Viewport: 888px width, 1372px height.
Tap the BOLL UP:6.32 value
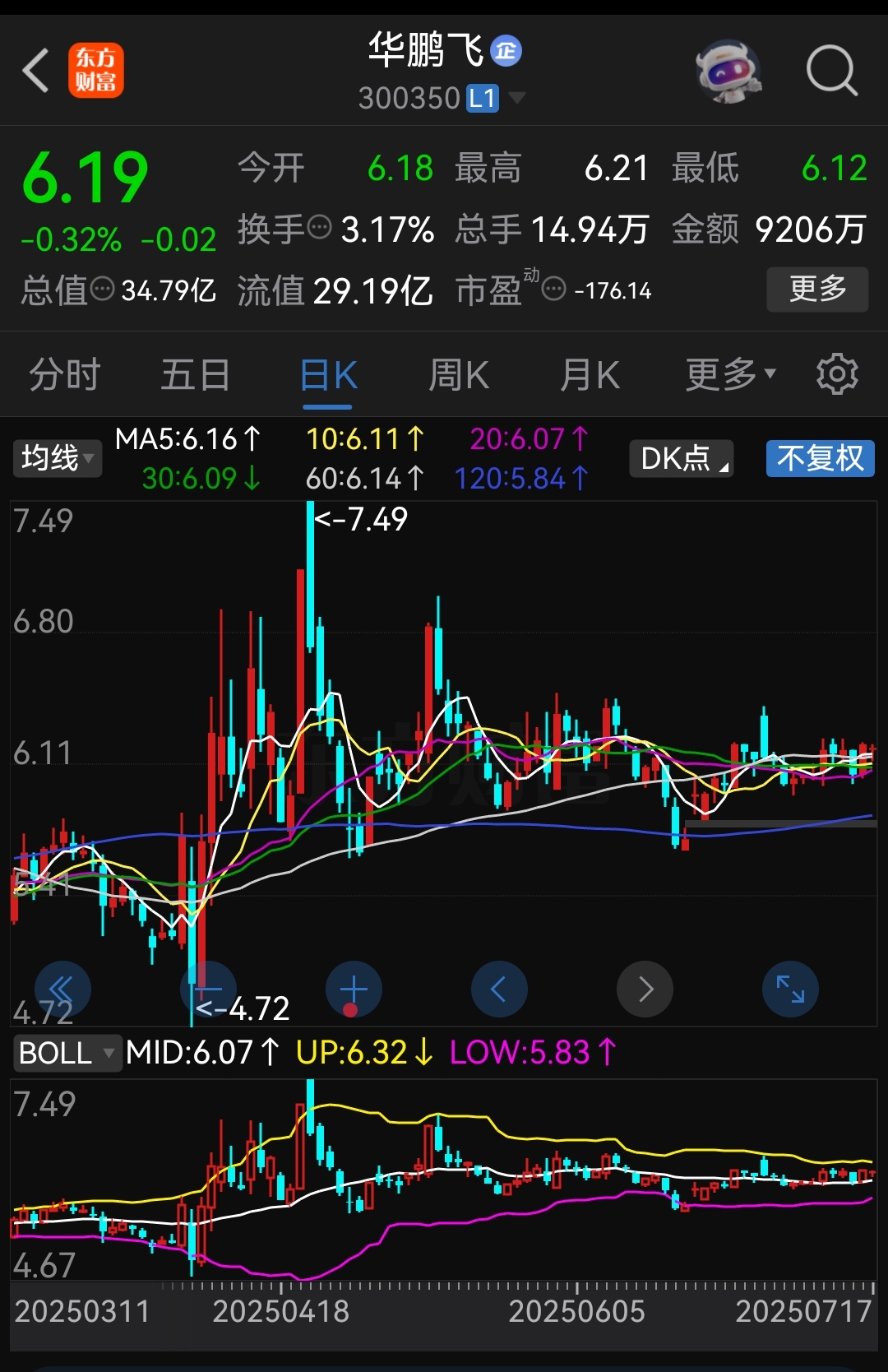[364, 1052]
